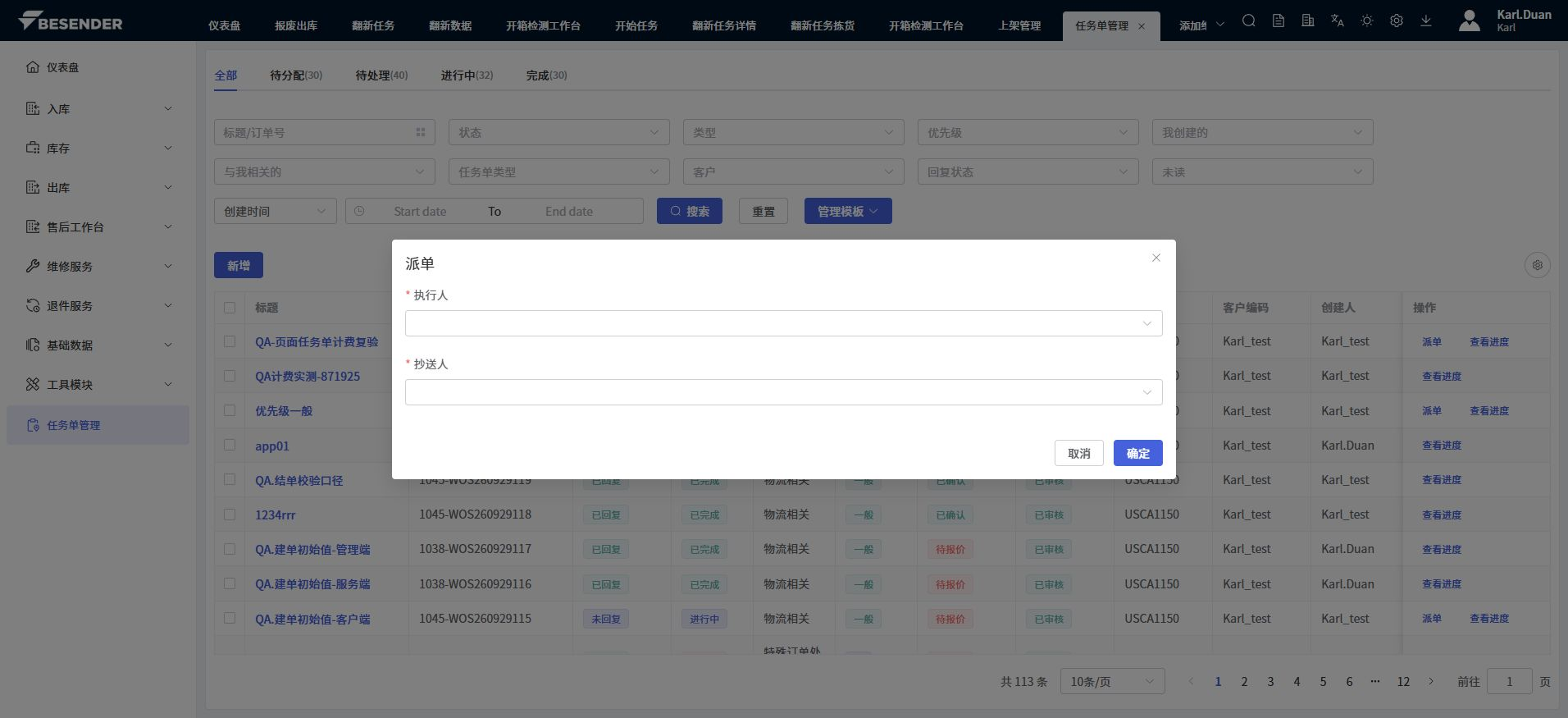
Task: Close the 任务单管理 tab
Action: click(1142, 26)
